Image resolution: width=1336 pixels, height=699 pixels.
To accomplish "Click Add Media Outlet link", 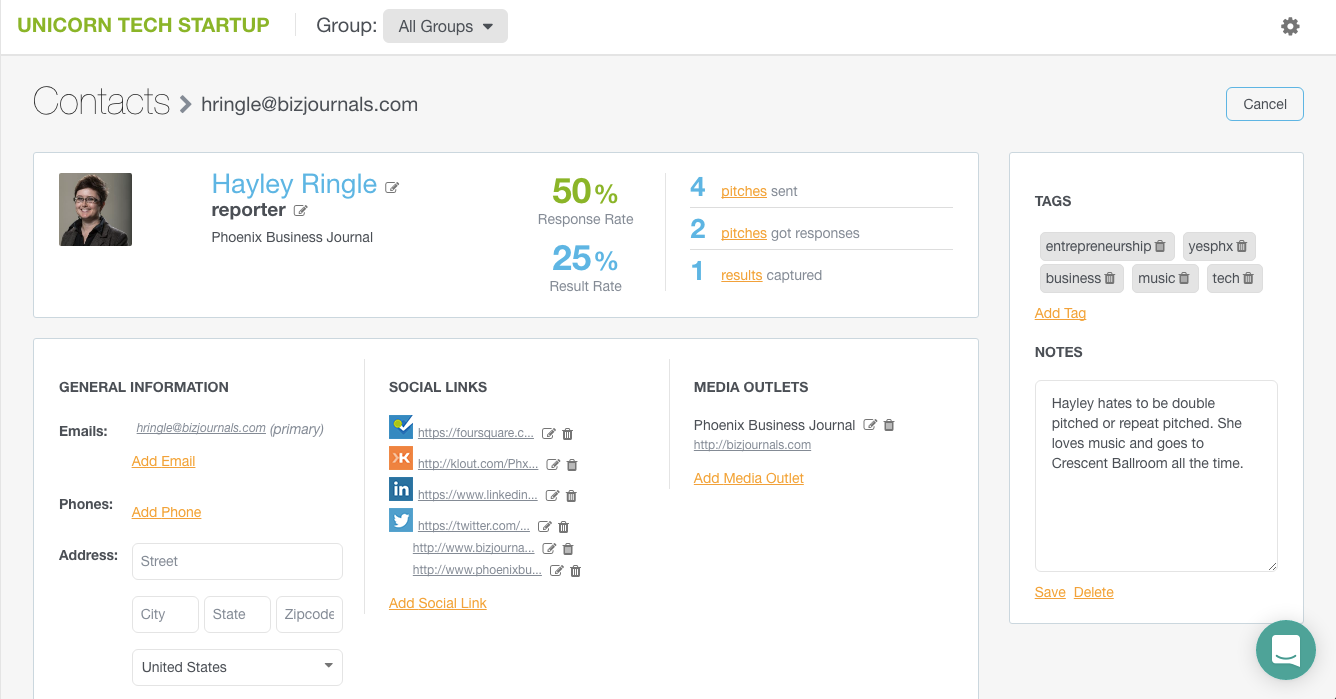I will (749, 478).
